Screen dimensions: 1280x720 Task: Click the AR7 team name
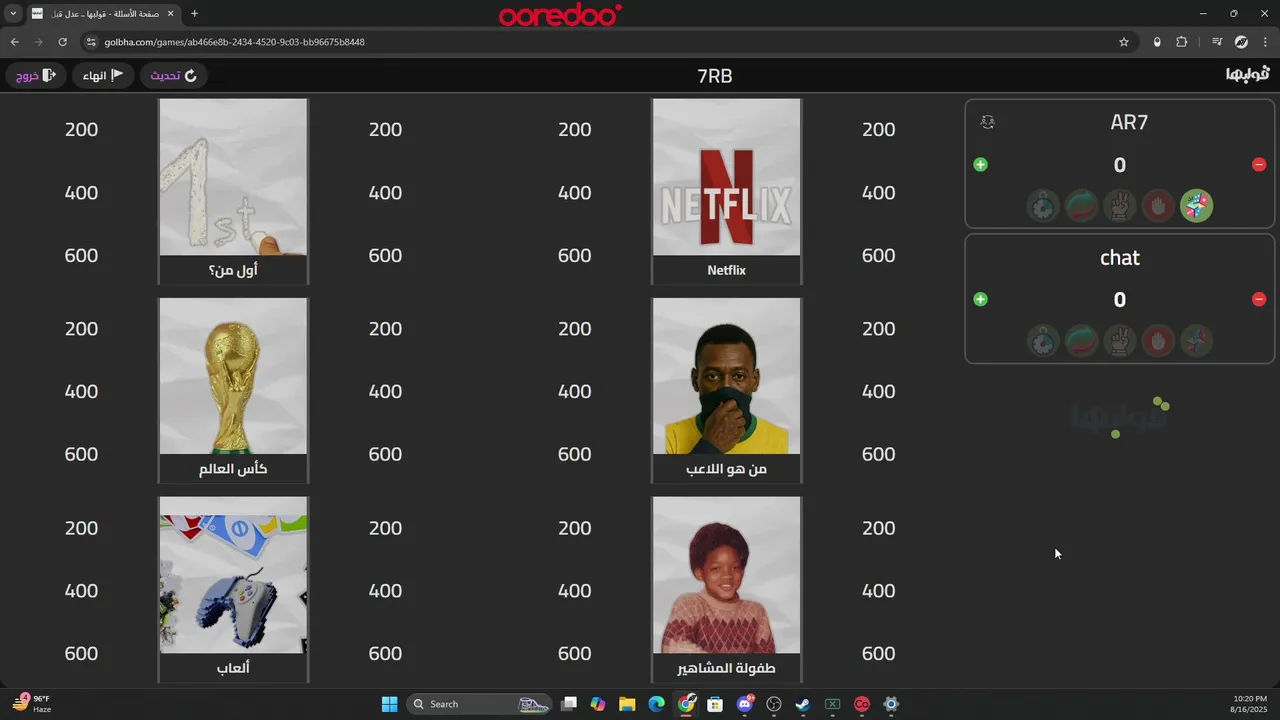(1129, 122)
